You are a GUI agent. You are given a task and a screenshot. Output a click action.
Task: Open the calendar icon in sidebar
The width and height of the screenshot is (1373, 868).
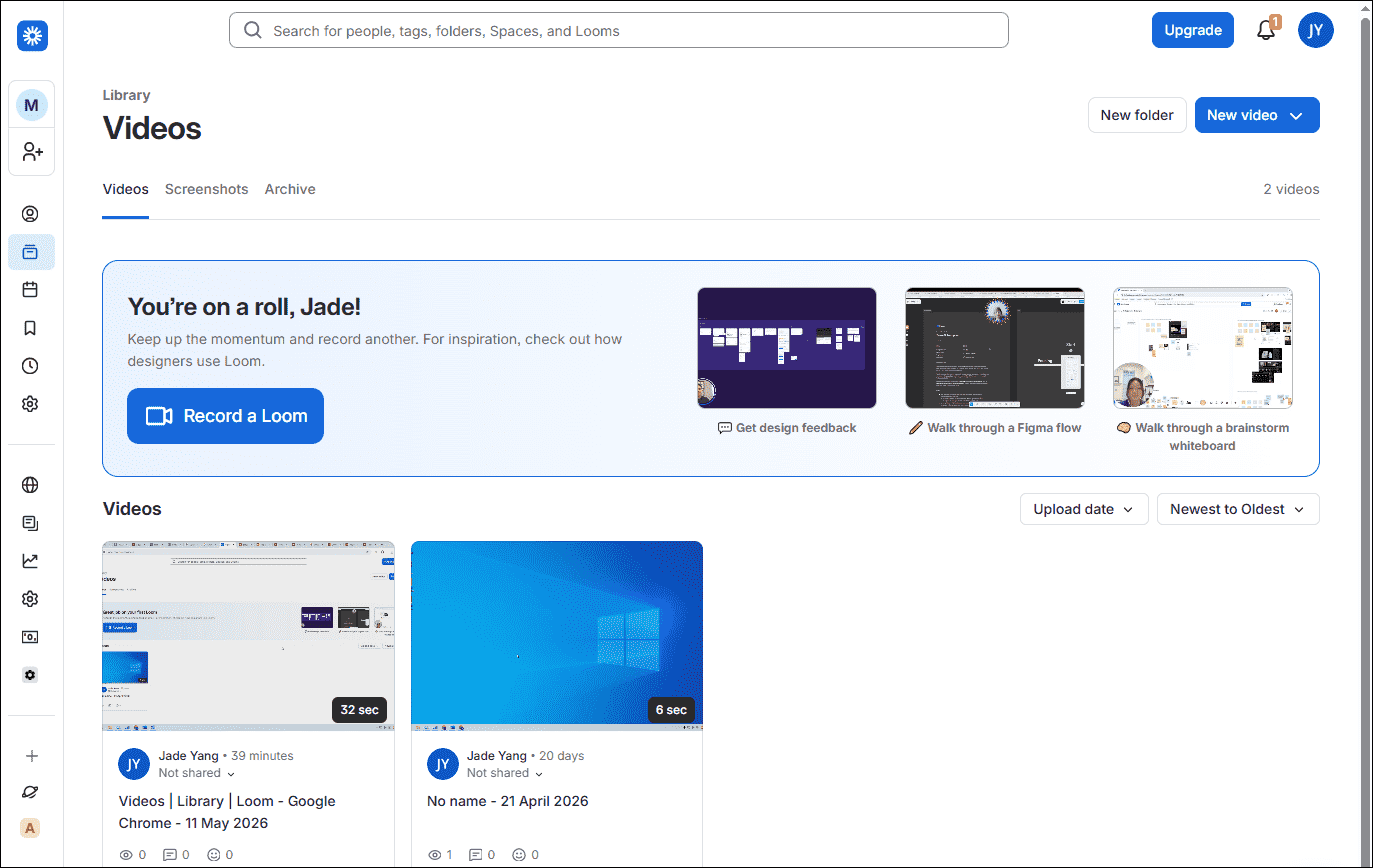click(30, 290)
